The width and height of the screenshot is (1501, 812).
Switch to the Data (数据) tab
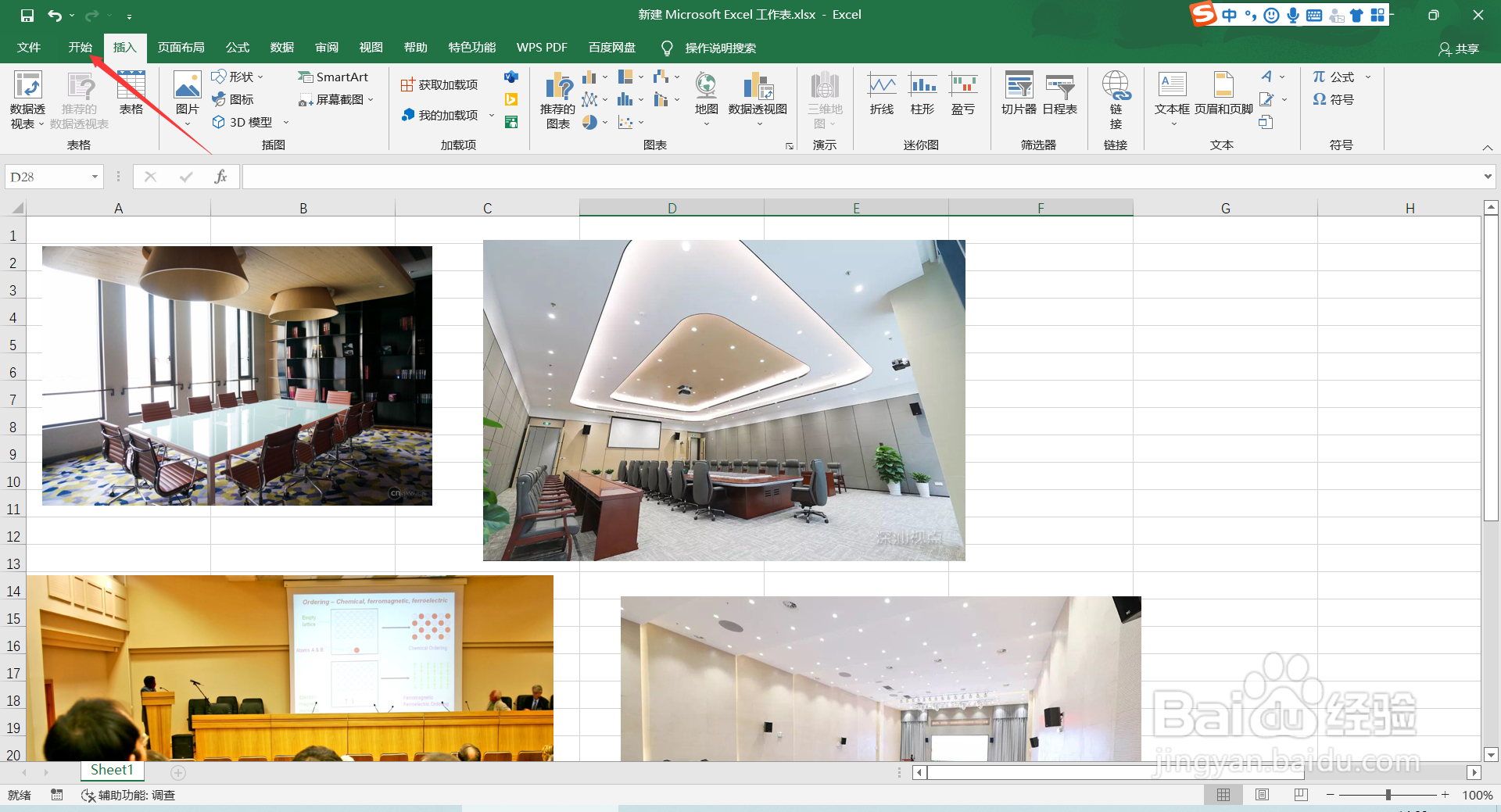pos(281,48)
